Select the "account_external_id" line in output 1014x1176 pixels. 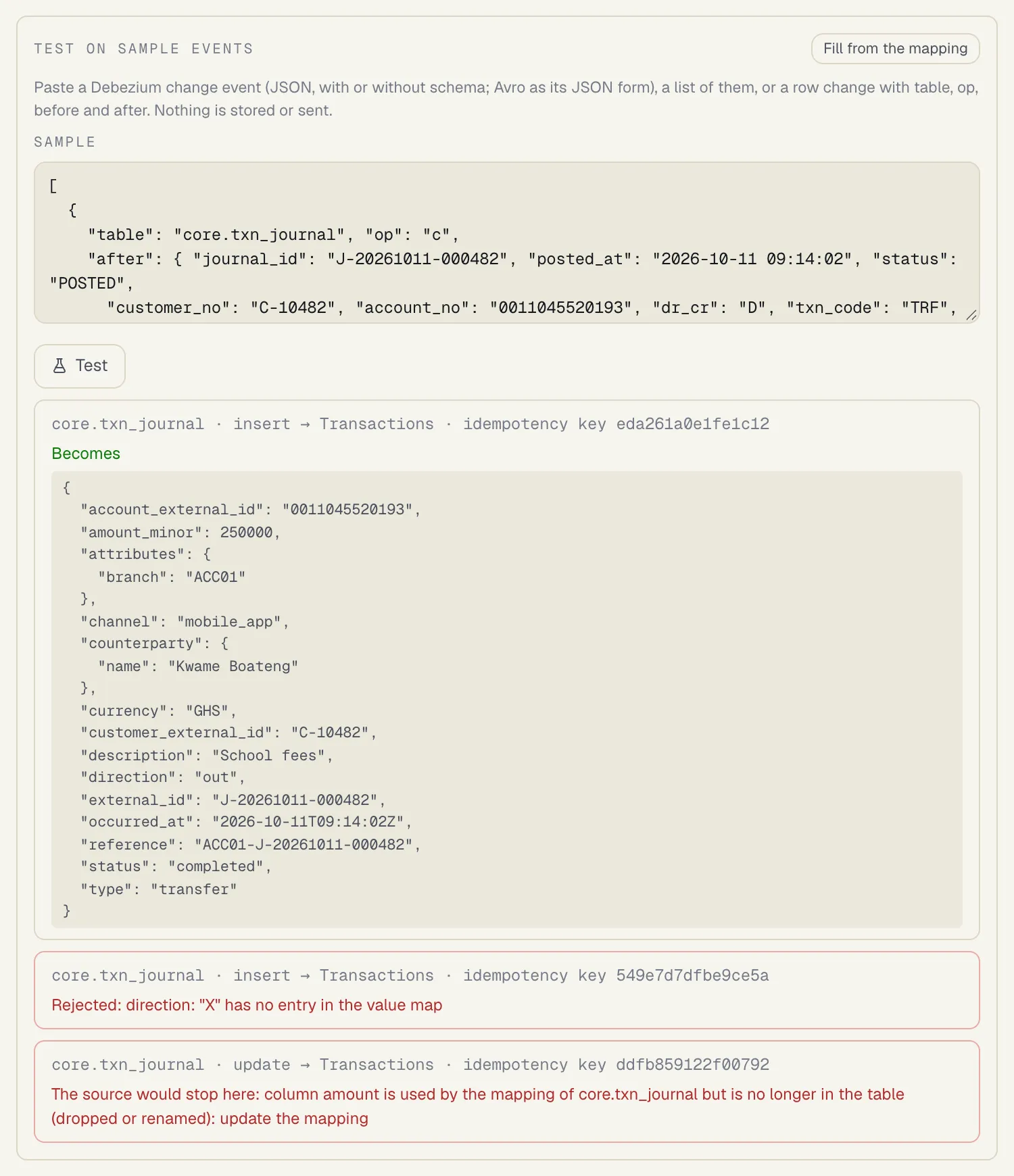click(x=251, y=510)
